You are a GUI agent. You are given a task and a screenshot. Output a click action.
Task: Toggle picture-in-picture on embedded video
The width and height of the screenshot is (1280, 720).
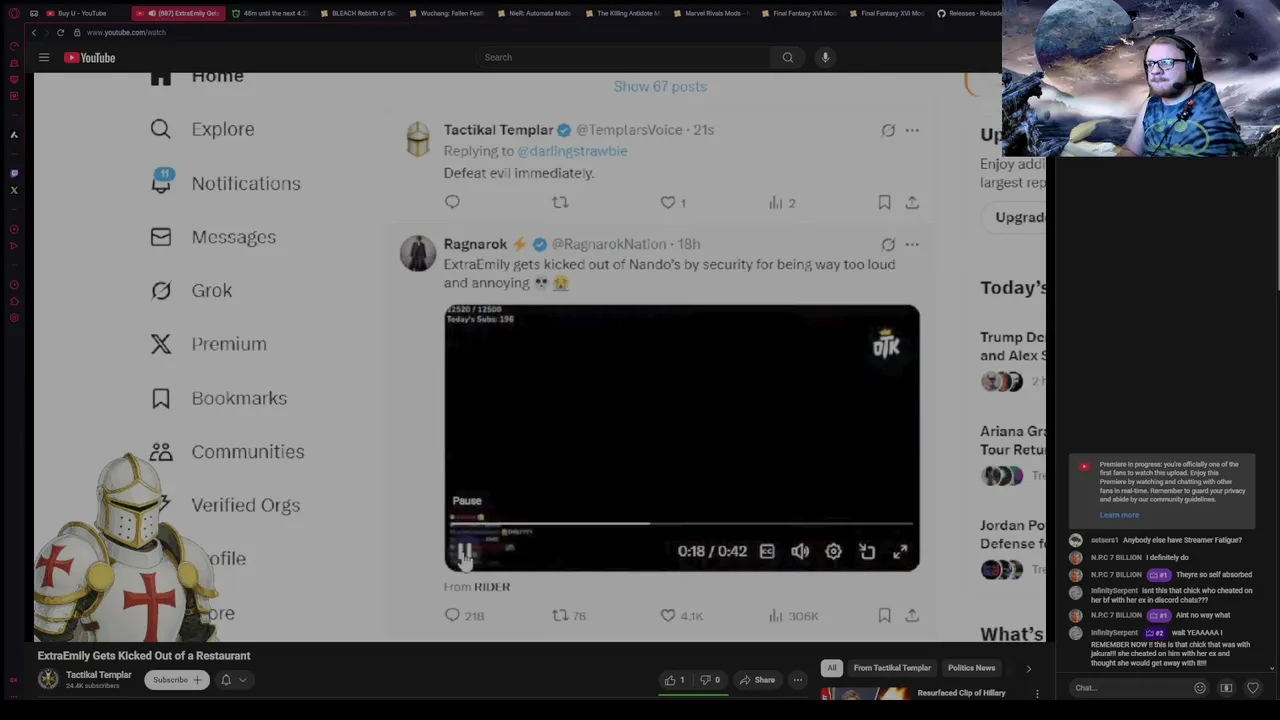[x=867, y=551]
